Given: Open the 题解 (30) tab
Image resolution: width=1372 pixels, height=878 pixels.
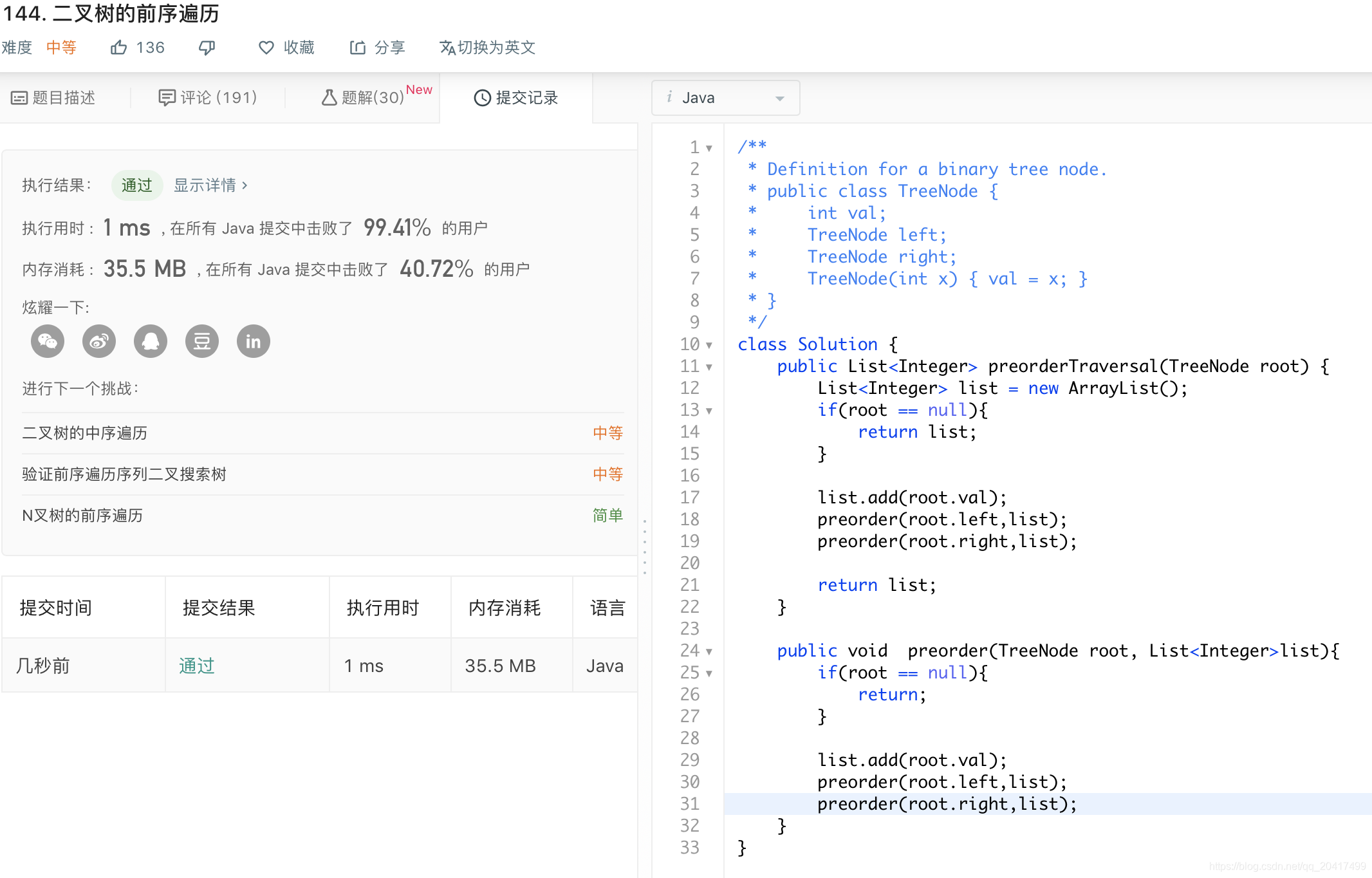Looking at the screenshot, I should click(366, 97).
